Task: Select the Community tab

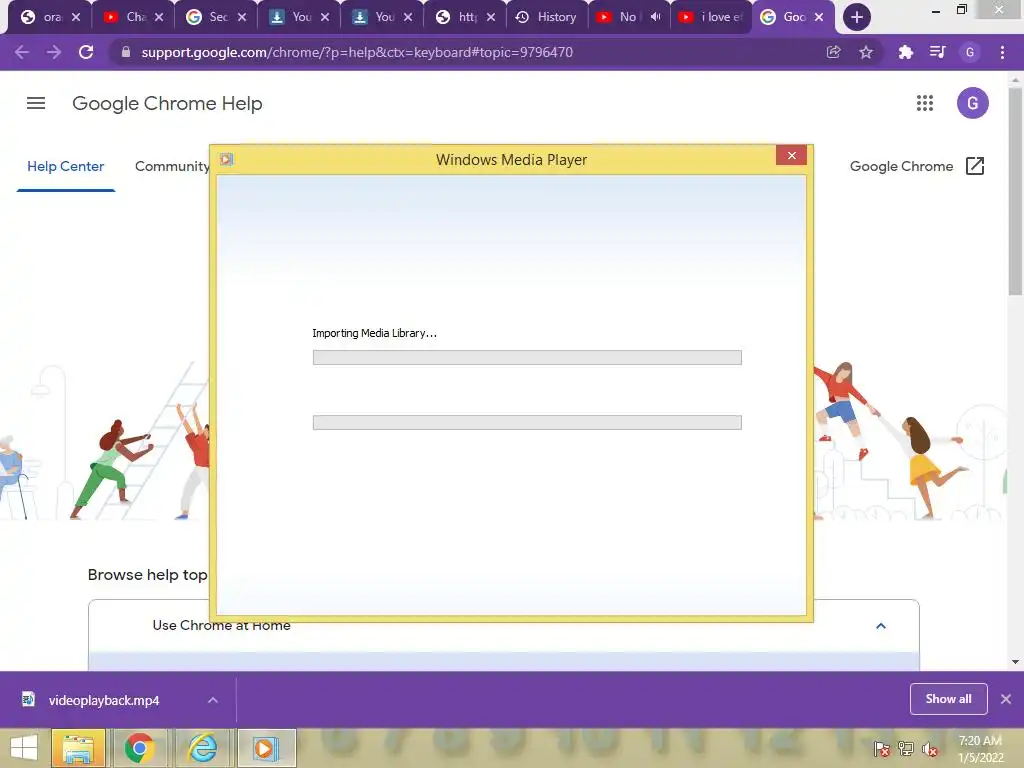Action: click(171, 167)
